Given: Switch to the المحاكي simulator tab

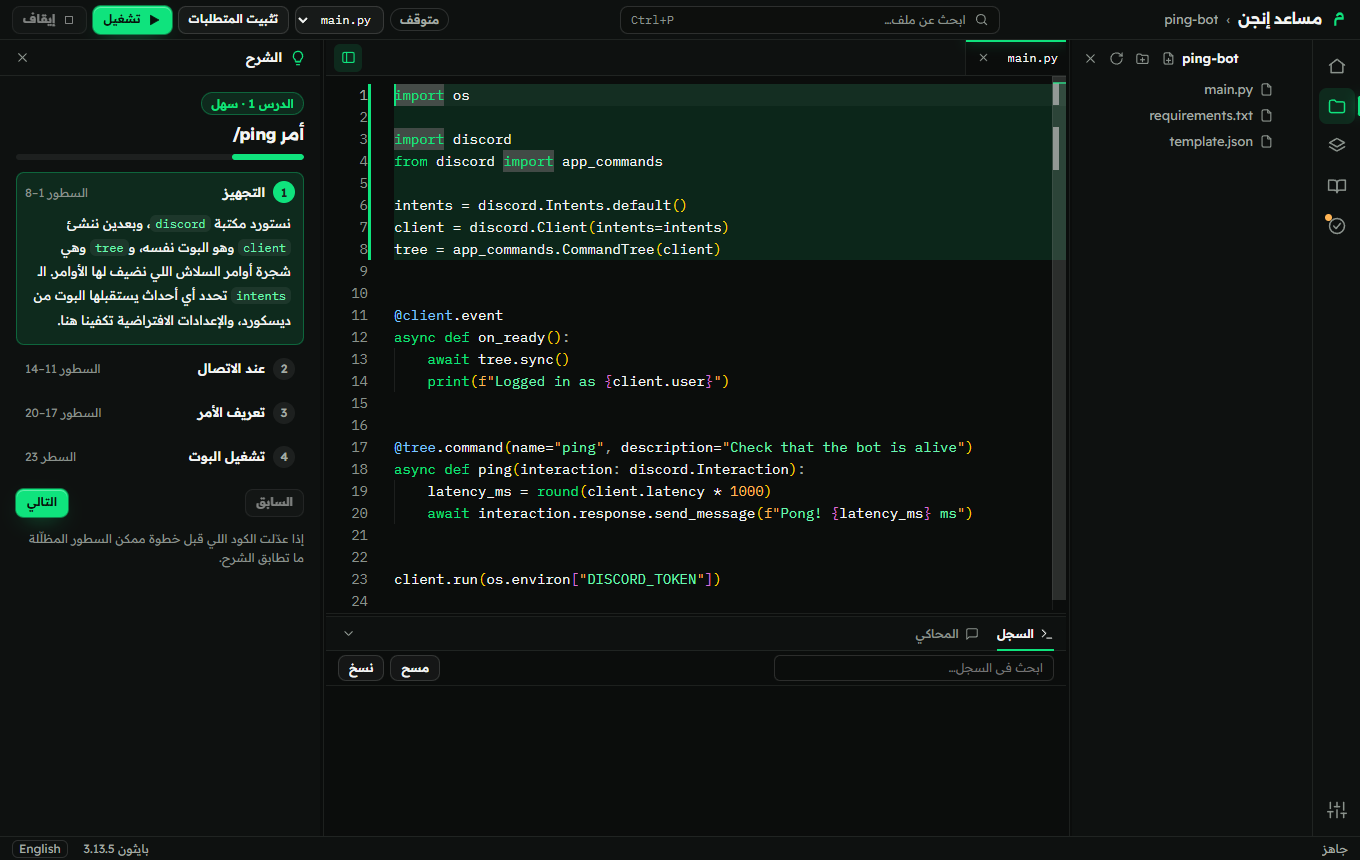Looking at the screenshot, I should coord(946,634).
